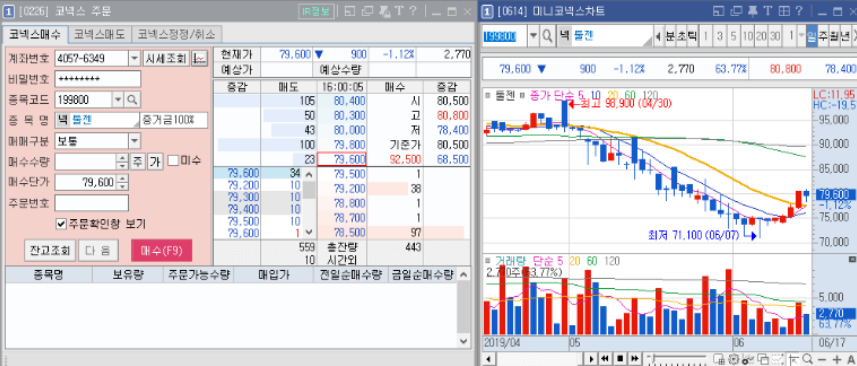Click the 매수수량 input field

[x=86, y=161]
